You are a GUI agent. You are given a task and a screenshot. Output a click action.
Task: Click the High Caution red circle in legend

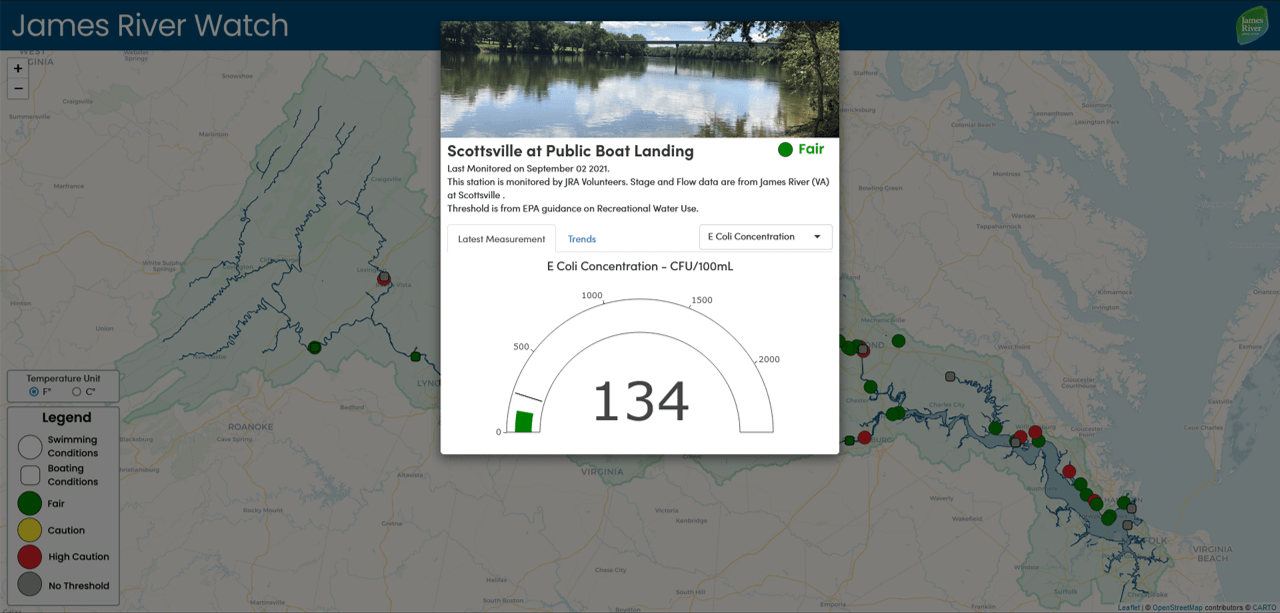(30, 557)
